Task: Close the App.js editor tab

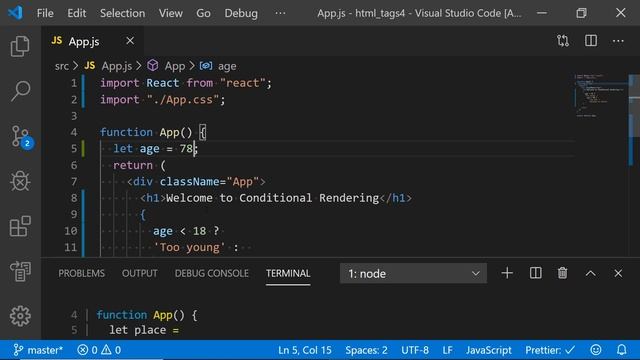Action: (130, 41)
